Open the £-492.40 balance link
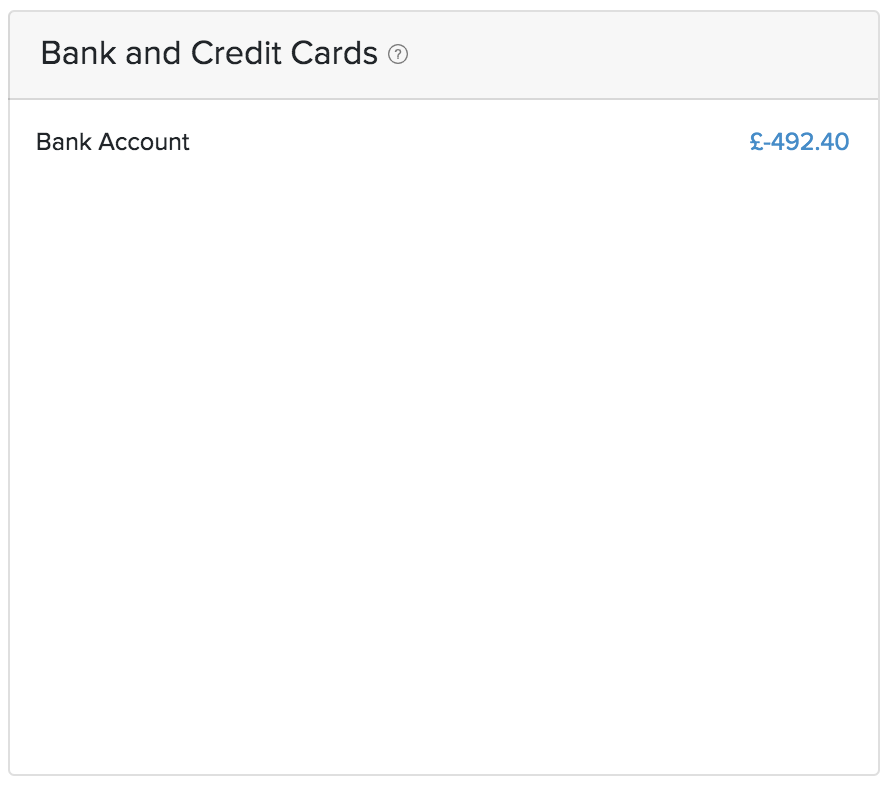 799,142
